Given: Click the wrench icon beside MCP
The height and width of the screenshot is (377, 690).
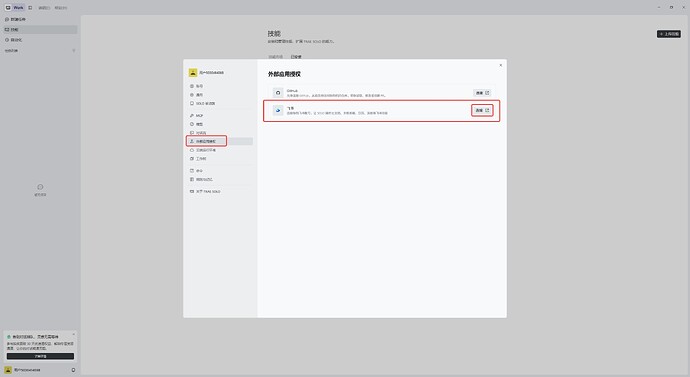Looking at the screenshot, I should [192, 115].
